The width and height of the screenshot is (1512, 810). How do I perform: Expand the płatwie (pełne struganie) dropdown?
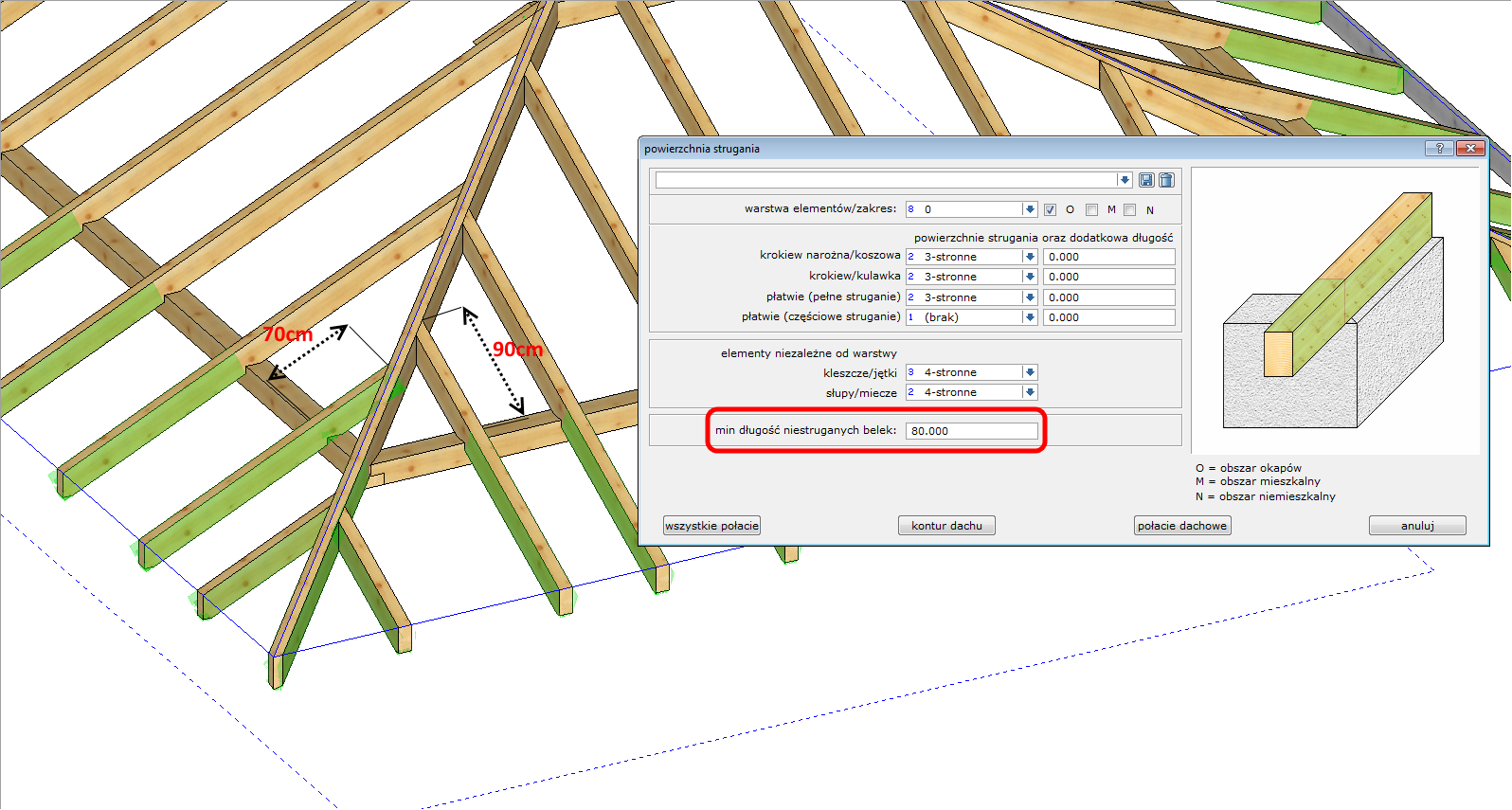(1030, 297)
